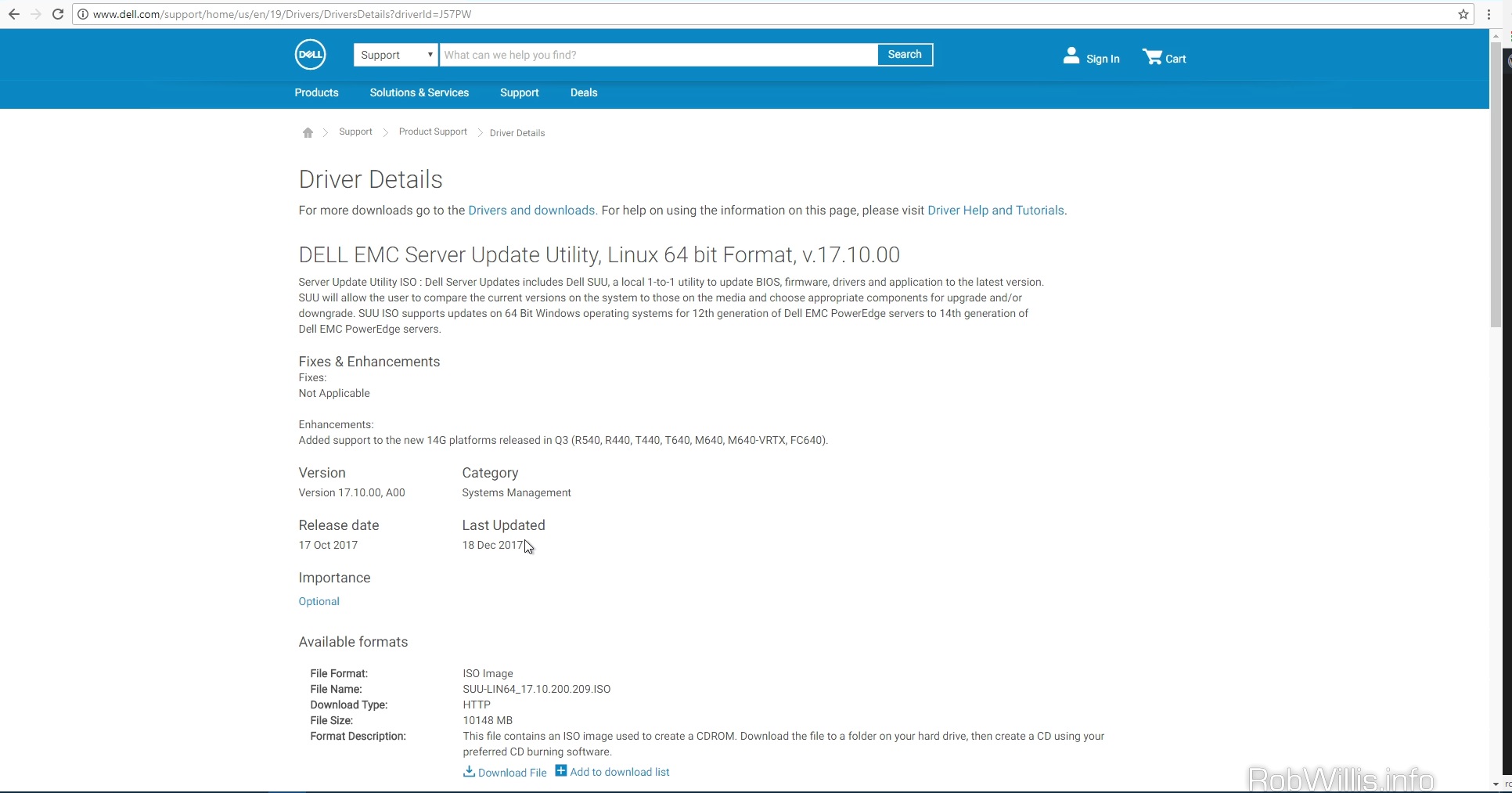The image size is (1512, 793).
Task: Click Support breadcrumb link
Action: pos(355,132)
